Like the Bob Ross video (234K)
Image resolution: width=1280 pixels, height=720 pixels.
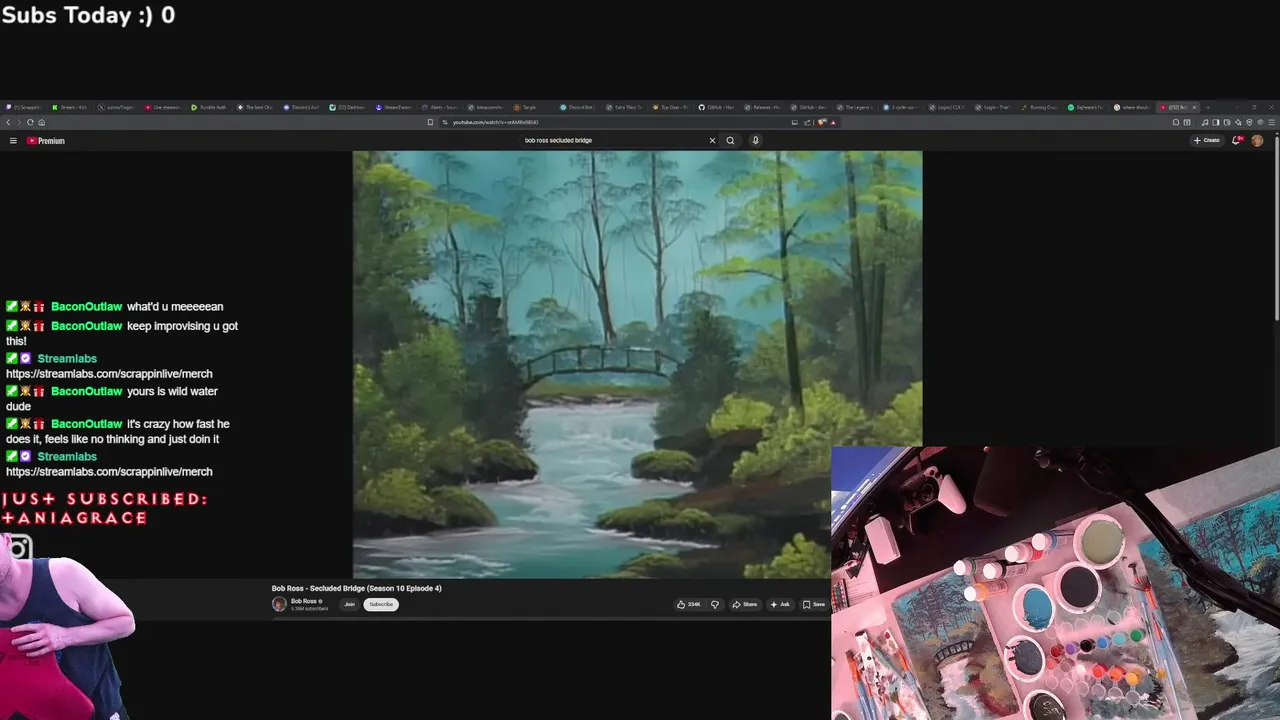pyautogui.click(x=688, y=604)
